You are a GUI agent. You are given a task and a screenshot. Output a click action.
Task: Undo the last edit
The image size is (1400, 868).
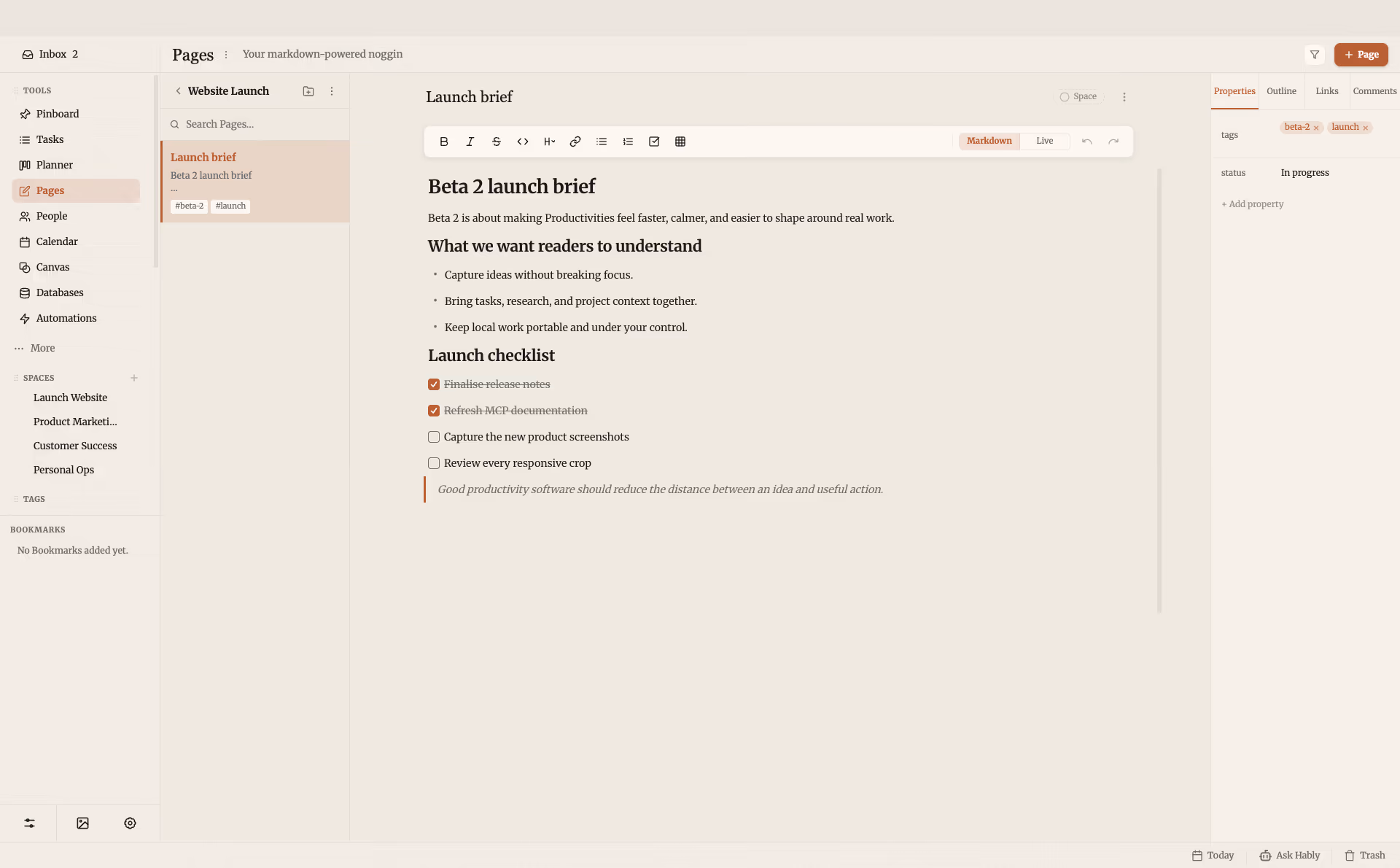tap(1087, 142)
